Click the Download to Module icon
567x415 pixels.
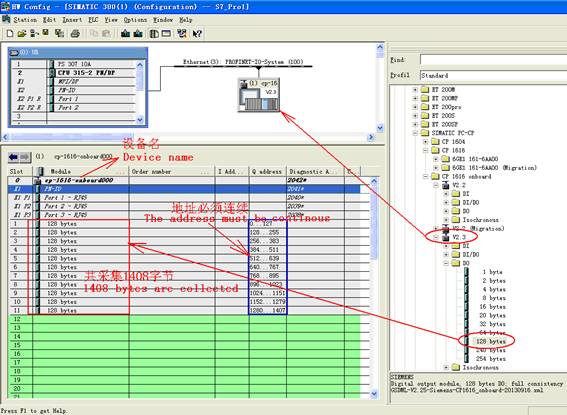[125, 34]
